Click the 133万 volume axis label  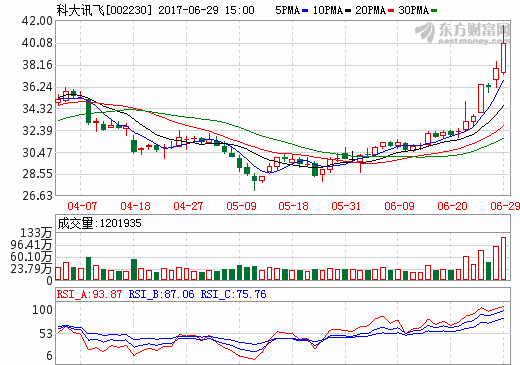pyautogui.click(x=36, y=233)
